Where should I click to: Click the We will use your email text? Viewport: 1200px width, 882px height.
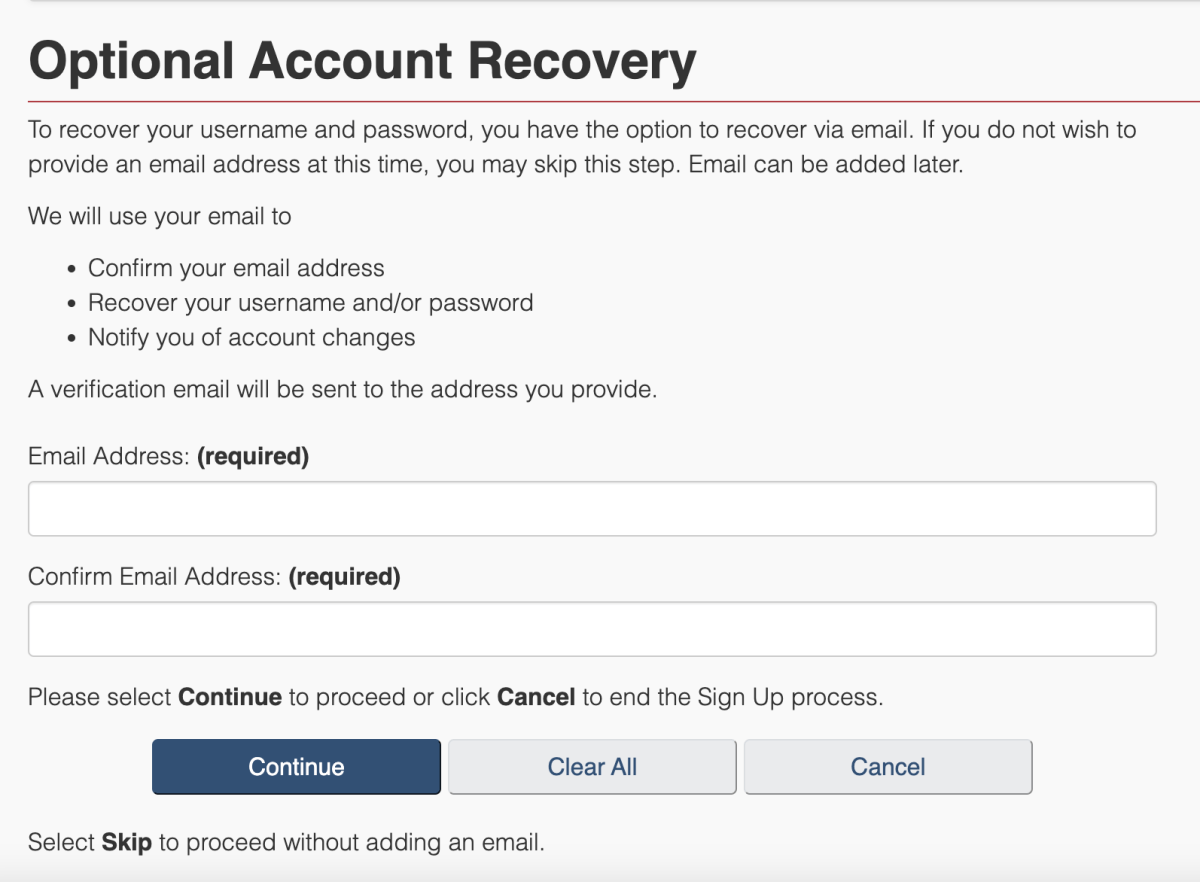point(160,215)
